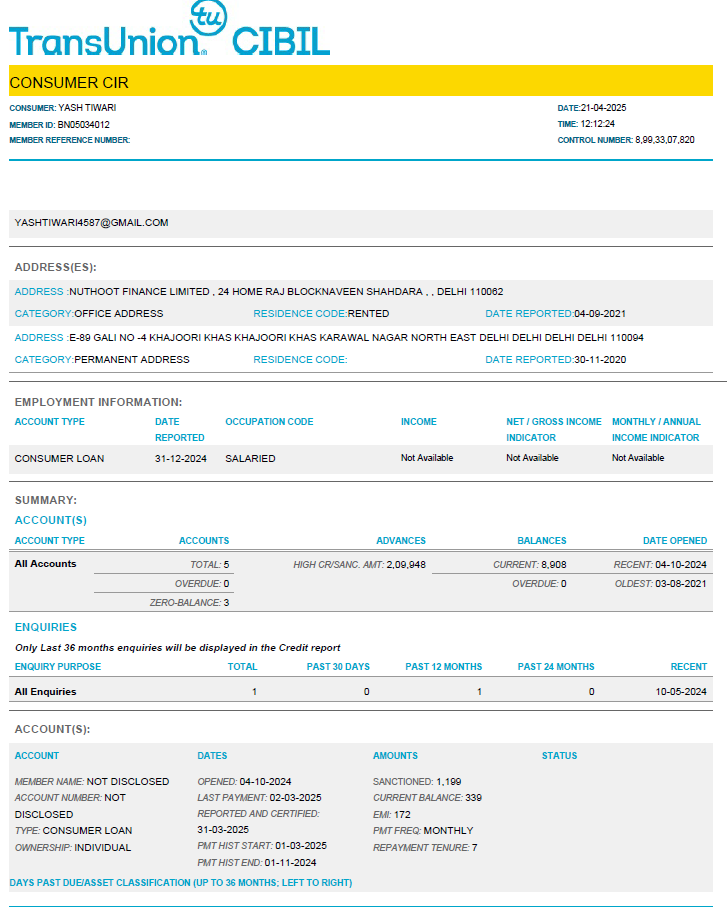The height and width of the screenshot is (907, 727).
Task: Click the TransUnion CIBIL logo
Action: pyautogui.click(x=169, y=31)
